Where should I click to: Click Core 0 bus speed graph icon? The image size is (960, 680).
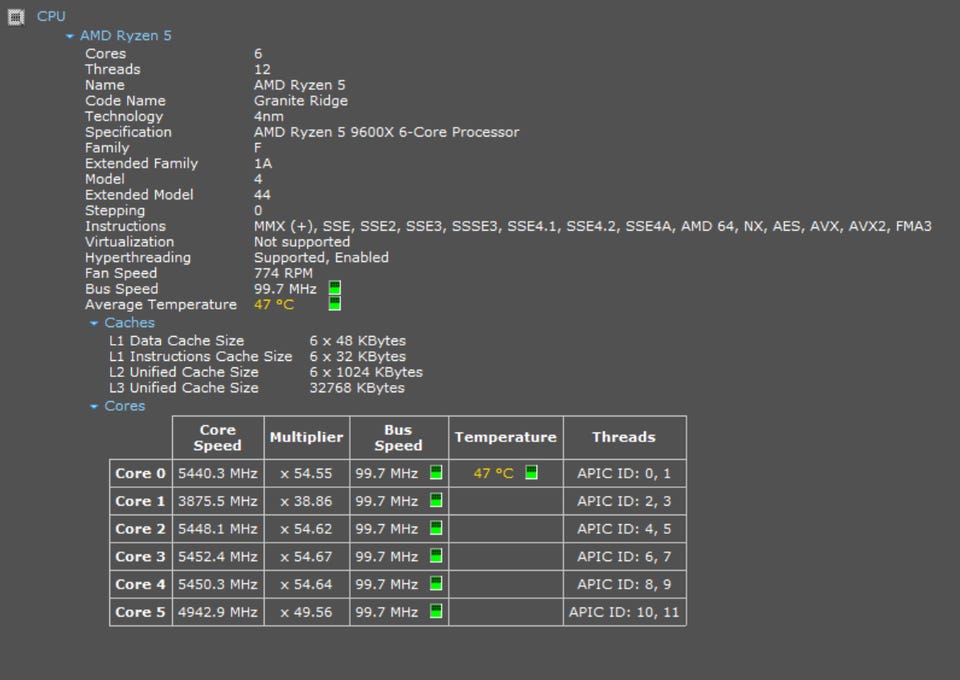click(436, 472)
